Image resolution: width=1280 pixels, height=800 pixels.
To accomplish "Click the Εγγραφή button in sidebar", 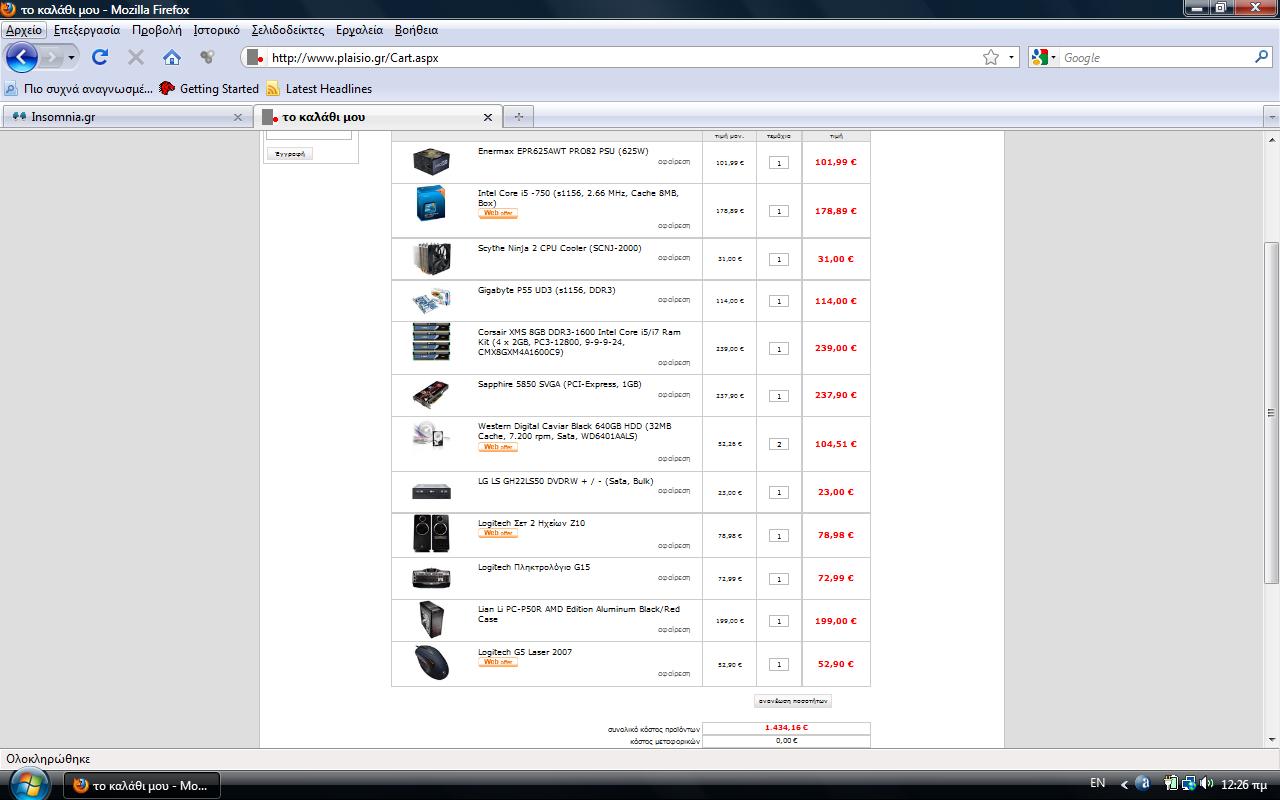I will [x=290, y=153].
